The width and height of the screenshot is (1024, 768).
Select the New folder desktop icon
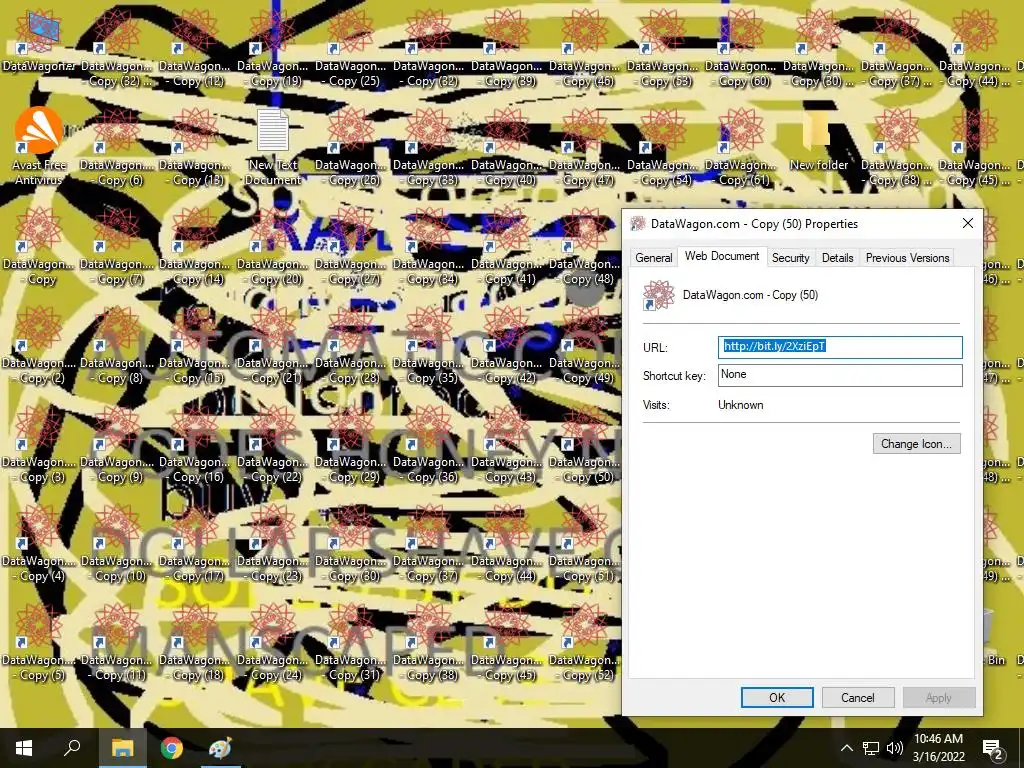point(819,140)
